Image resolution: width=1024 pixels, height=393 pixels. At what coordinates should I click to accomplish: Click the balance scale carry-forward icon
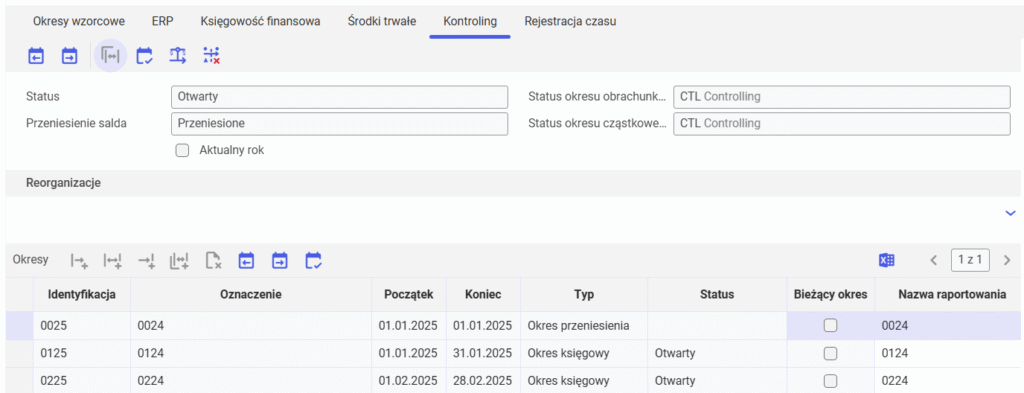click(x=178, y=56)
